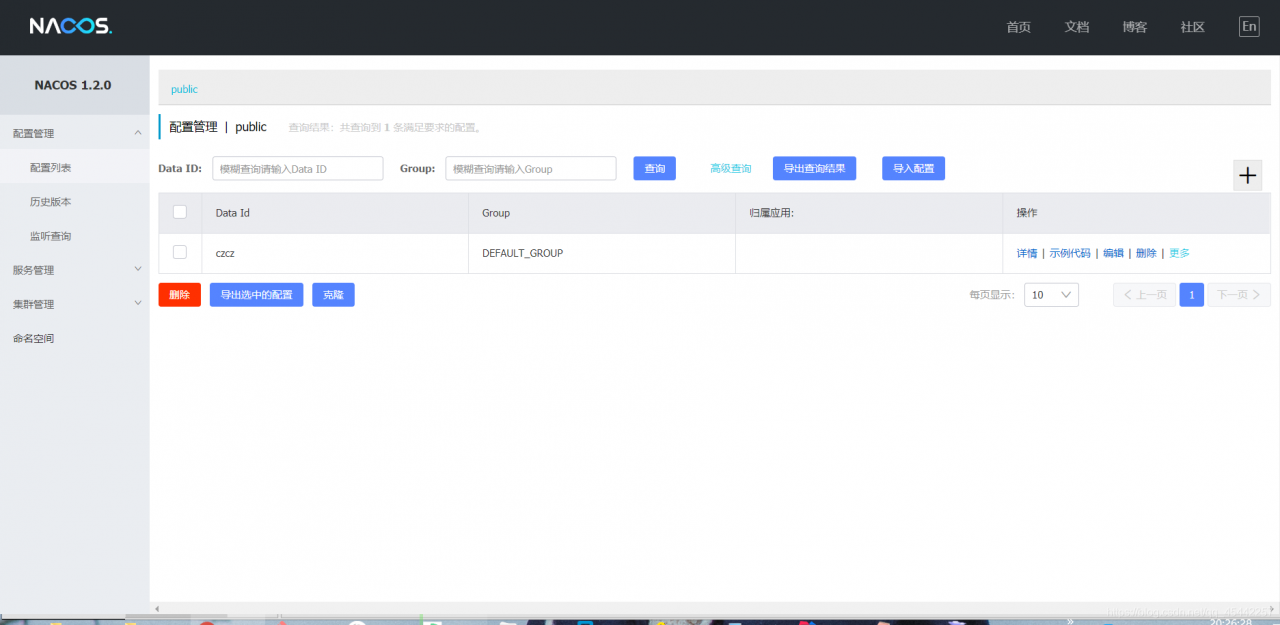Check the checkbox for the czcz row
This screenshot has width=1280, height=625.
tap(180, 252)
